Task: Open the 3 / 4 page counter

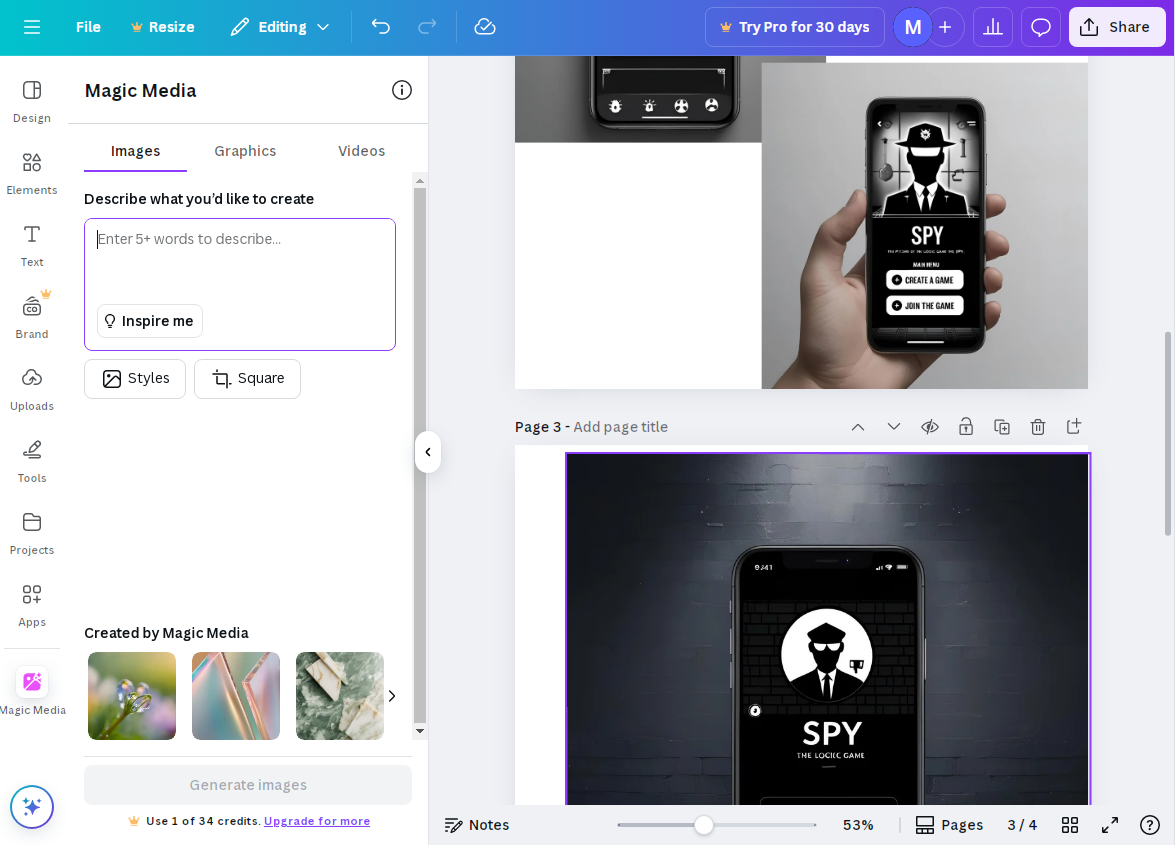Action: tap(1022, 825)
